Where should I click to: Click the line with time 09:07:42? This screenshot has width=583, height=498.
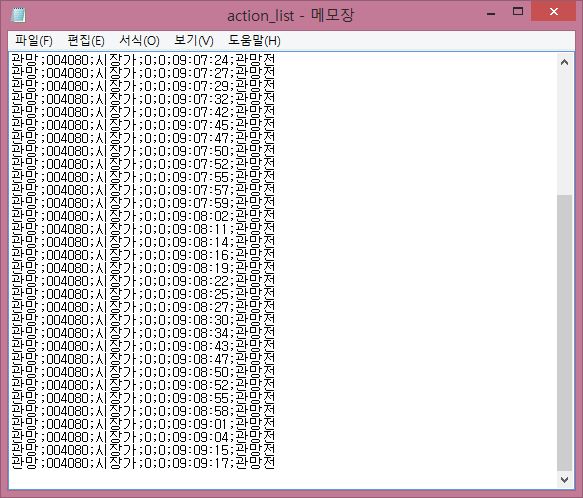(x=143, y=112)
